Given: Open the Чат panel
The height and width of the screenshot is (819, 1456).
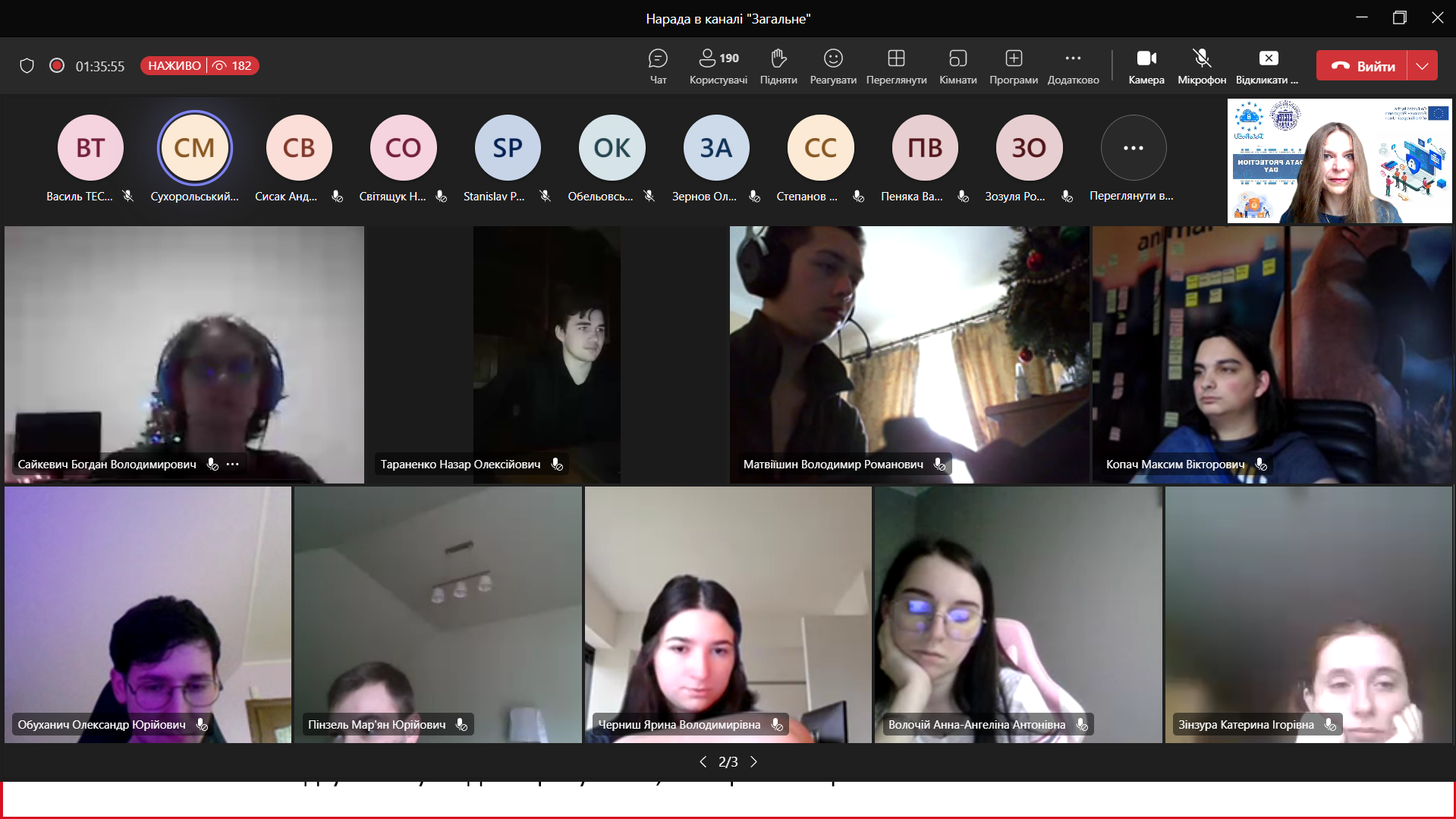Looking at the screenshot, I should 658,66.
